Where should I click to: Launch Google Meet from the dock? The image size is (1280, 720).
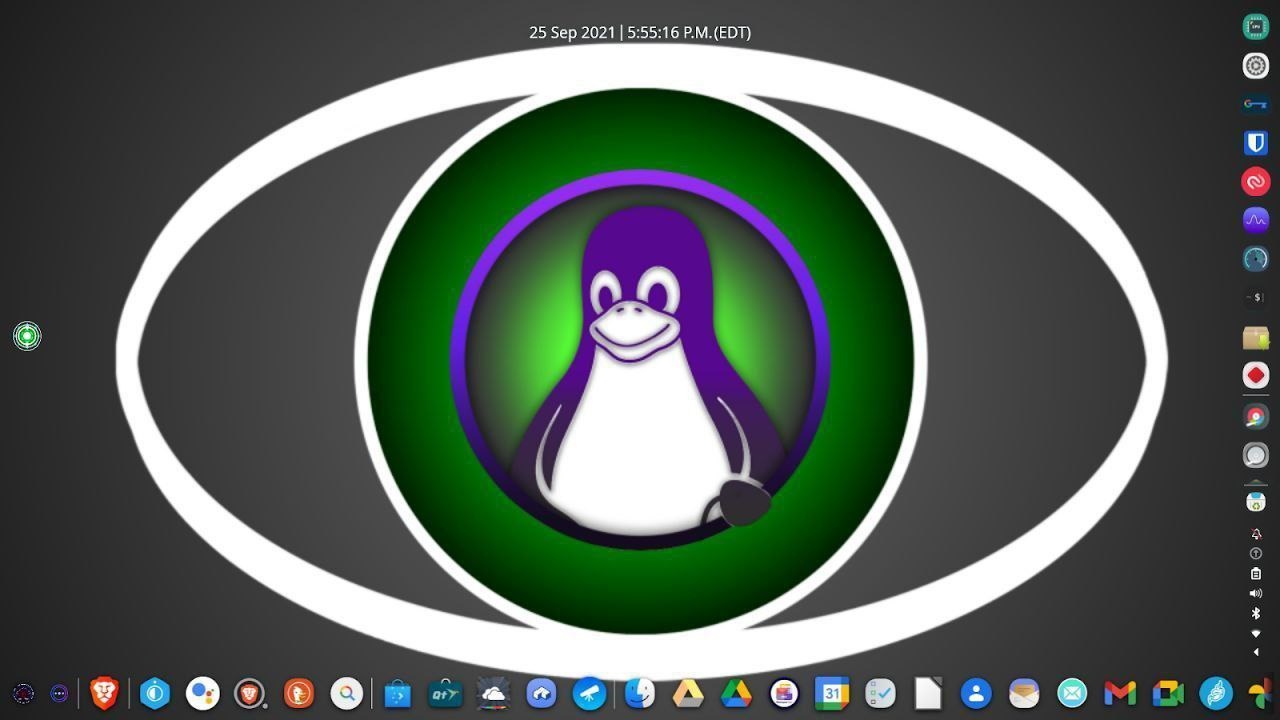coord(1168,693)
